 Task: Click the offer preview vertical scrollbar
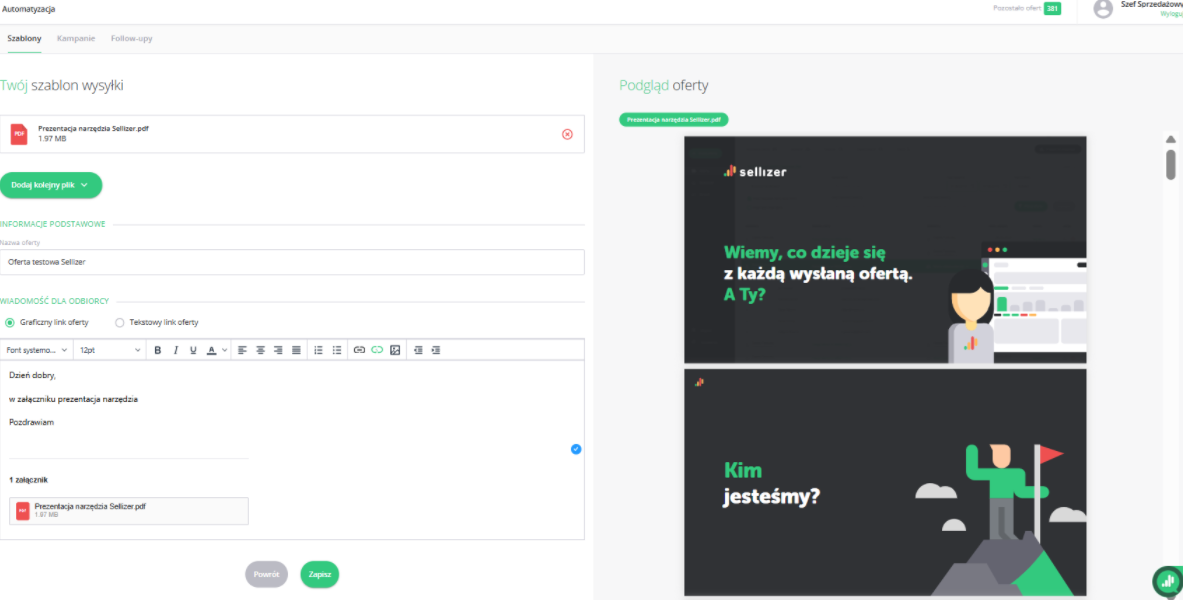pyautogui.click(x=1170, y=164)
